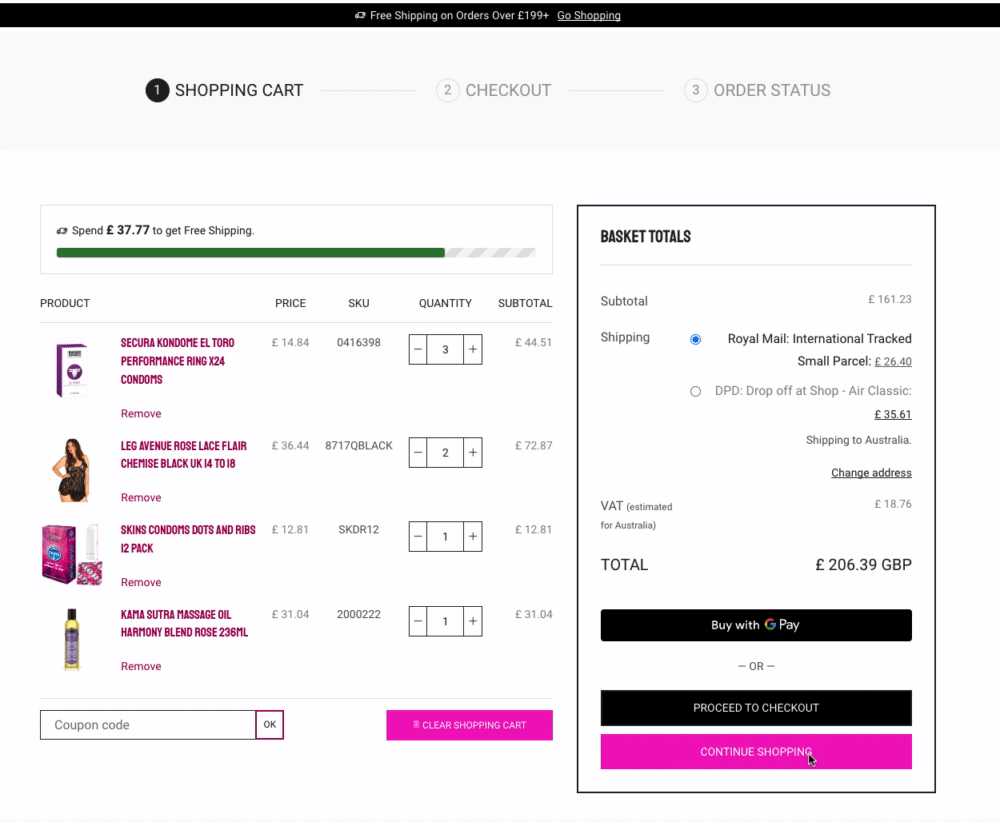Image resolution: width=1000 pixels, height=822 pixels.
Task: Remove Leg Avenue Rose Lace chemise from cart
Action: 141,498
